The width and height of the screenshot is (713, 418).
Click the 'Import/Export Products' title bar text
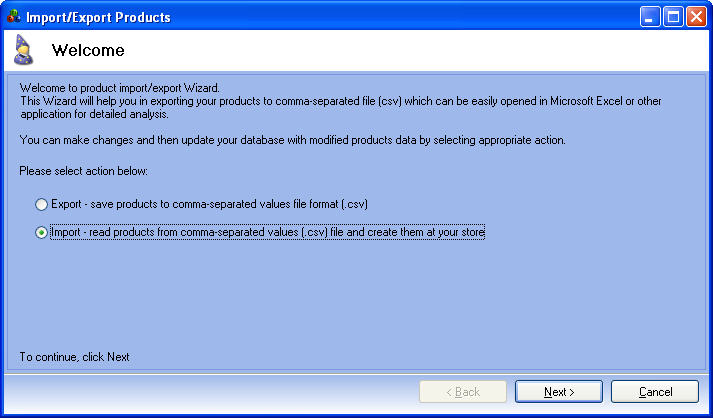[x=98, y=17]
